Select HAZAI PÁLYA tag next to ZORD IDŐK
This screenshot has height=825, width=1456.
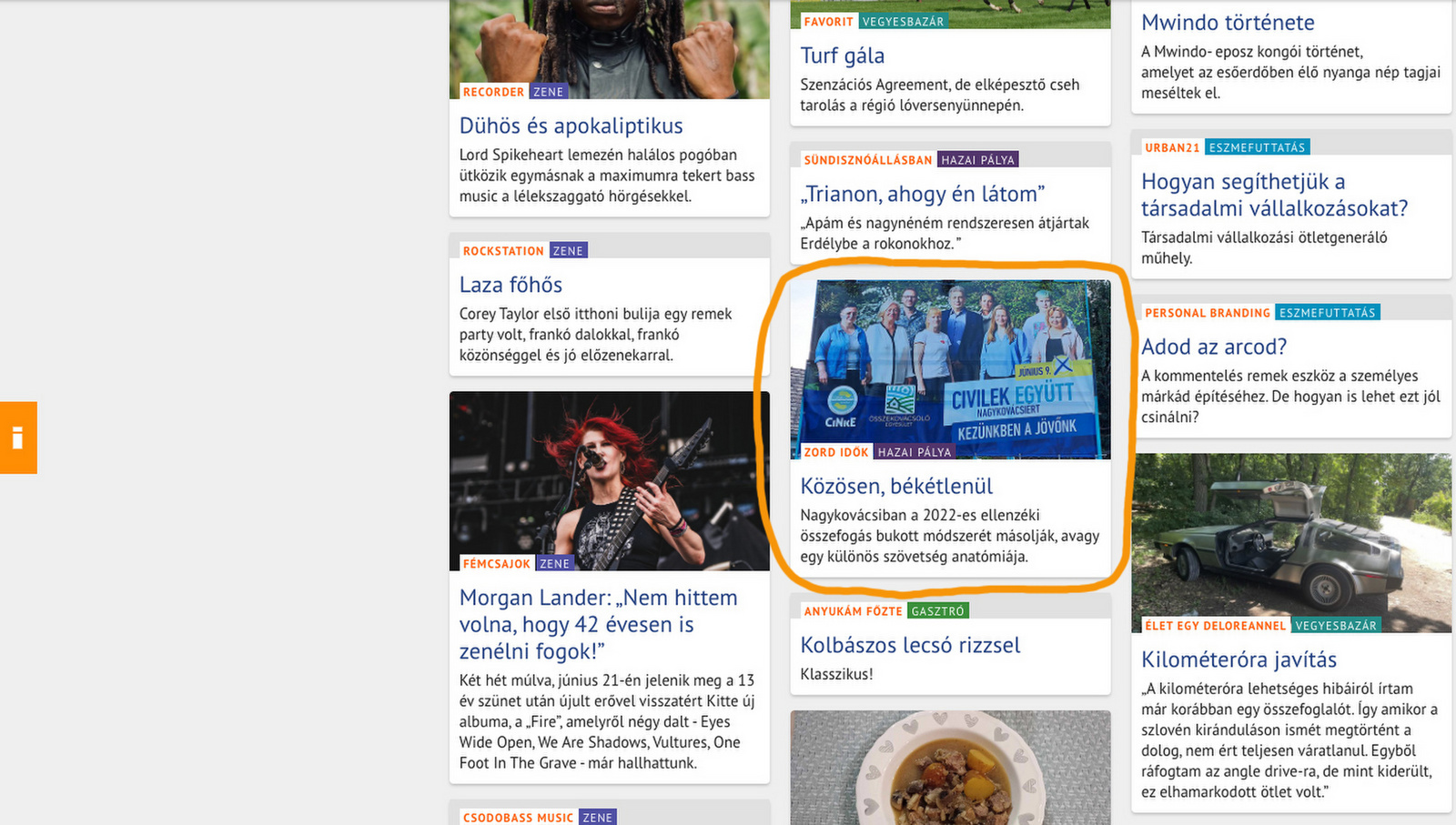915,452
